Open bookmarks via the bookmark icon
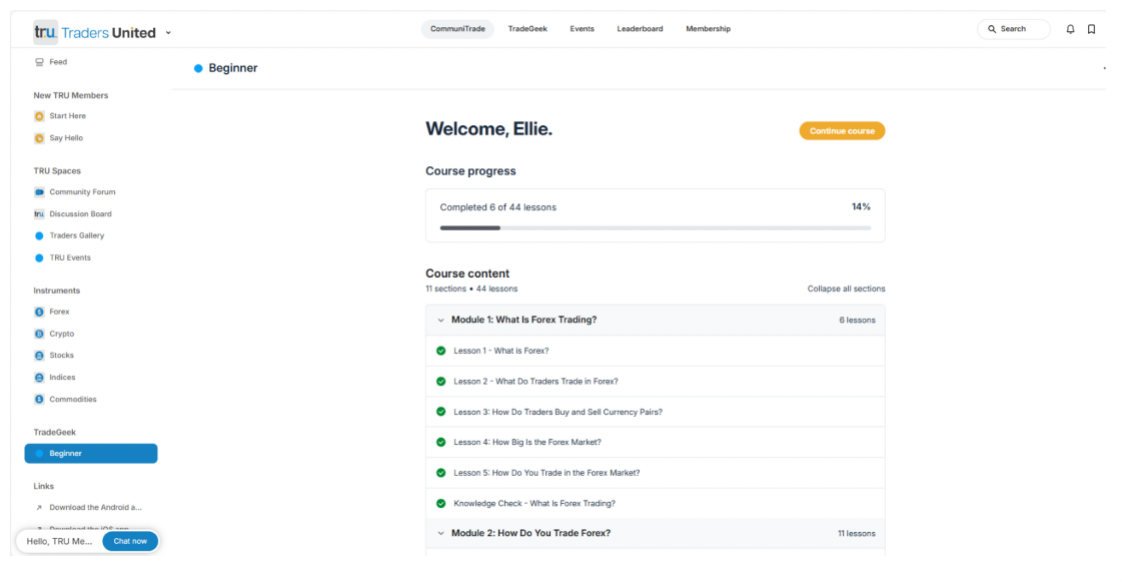This screenshot has height=582, width=1122. [x=1091, y=29]
